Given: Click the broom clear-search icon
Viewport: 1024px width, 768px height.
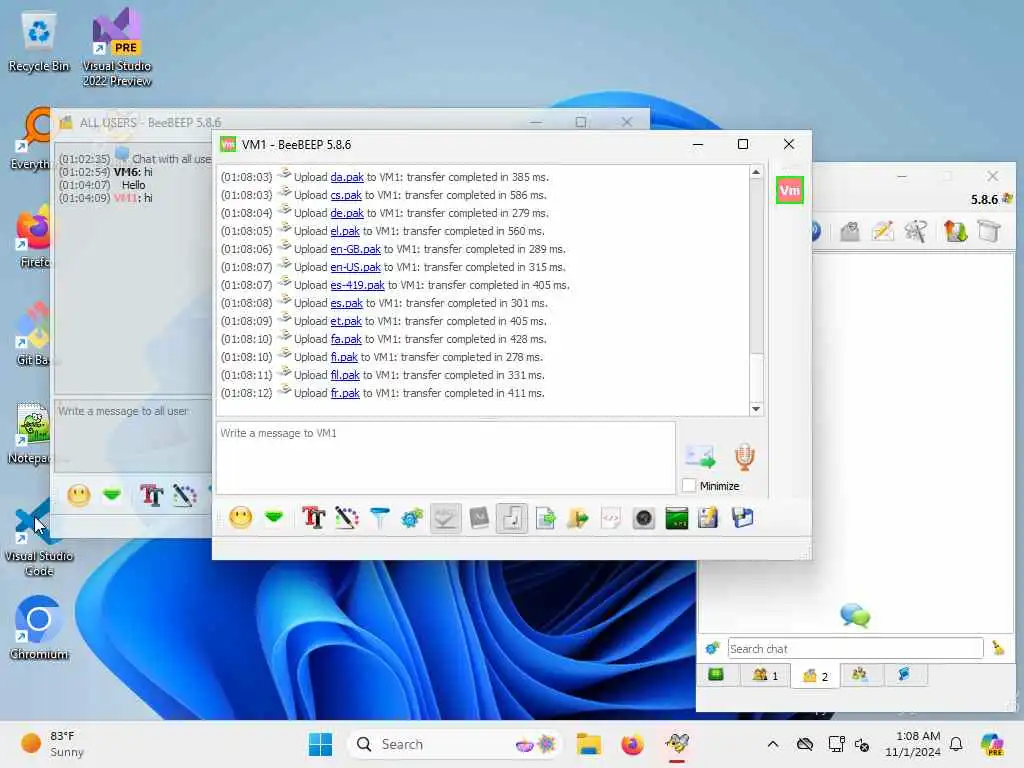Looking at the screenshot, I should (998, 648).
